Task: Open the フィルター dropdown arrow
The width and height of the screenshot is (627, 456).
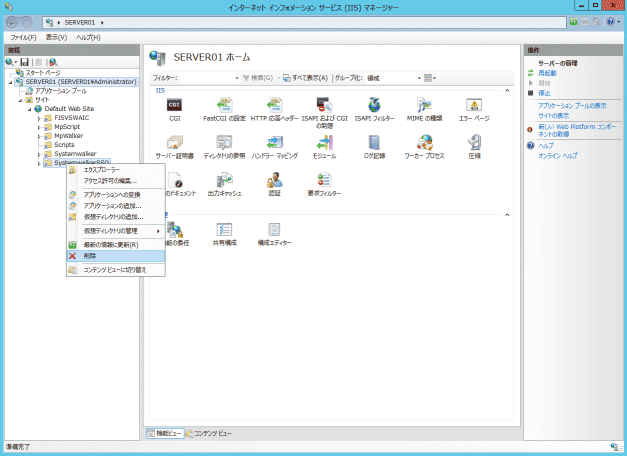Action: (x=237, y=78)
